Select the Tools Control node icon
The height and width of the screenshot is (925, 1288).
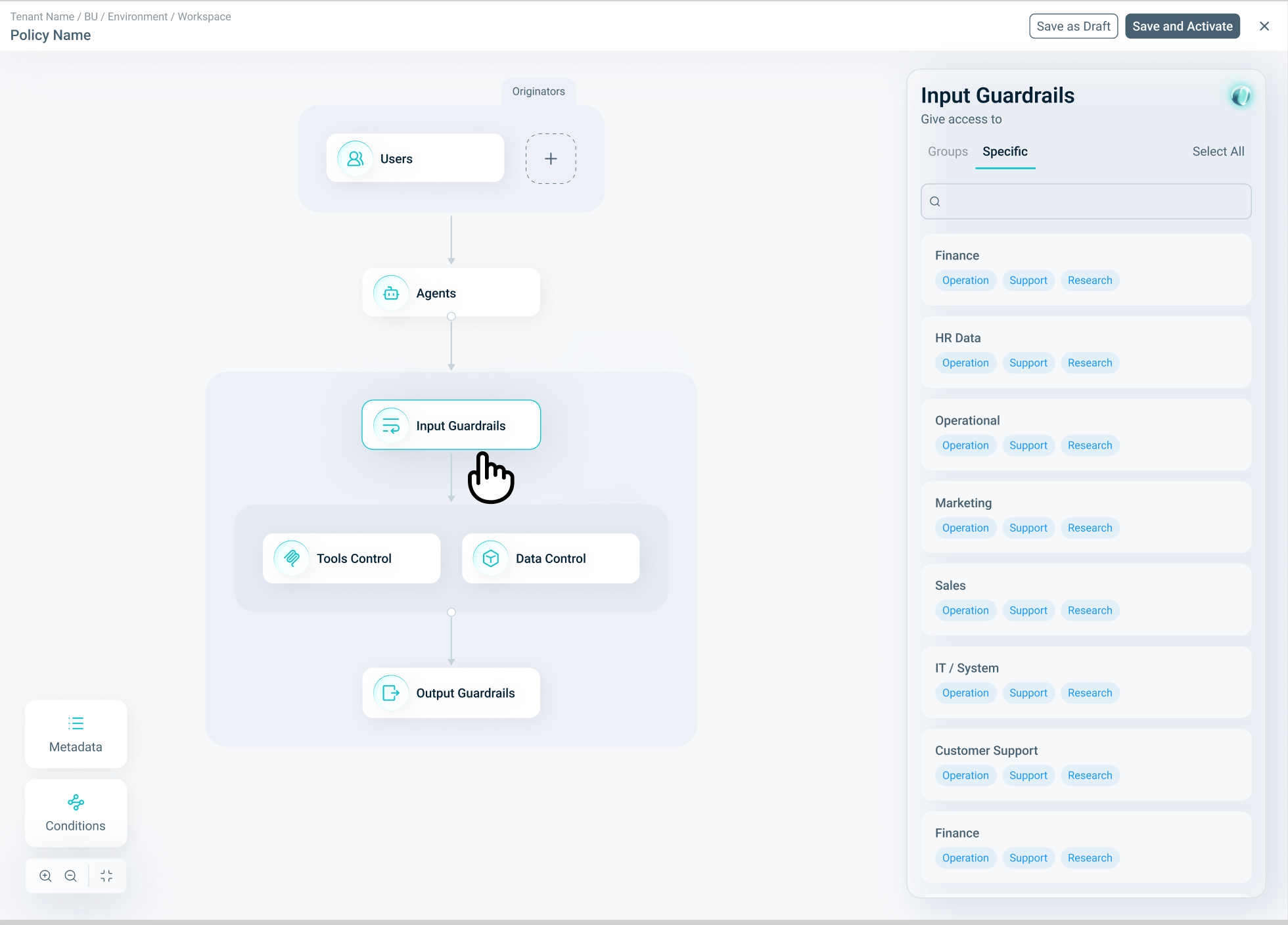pos(292,558)
